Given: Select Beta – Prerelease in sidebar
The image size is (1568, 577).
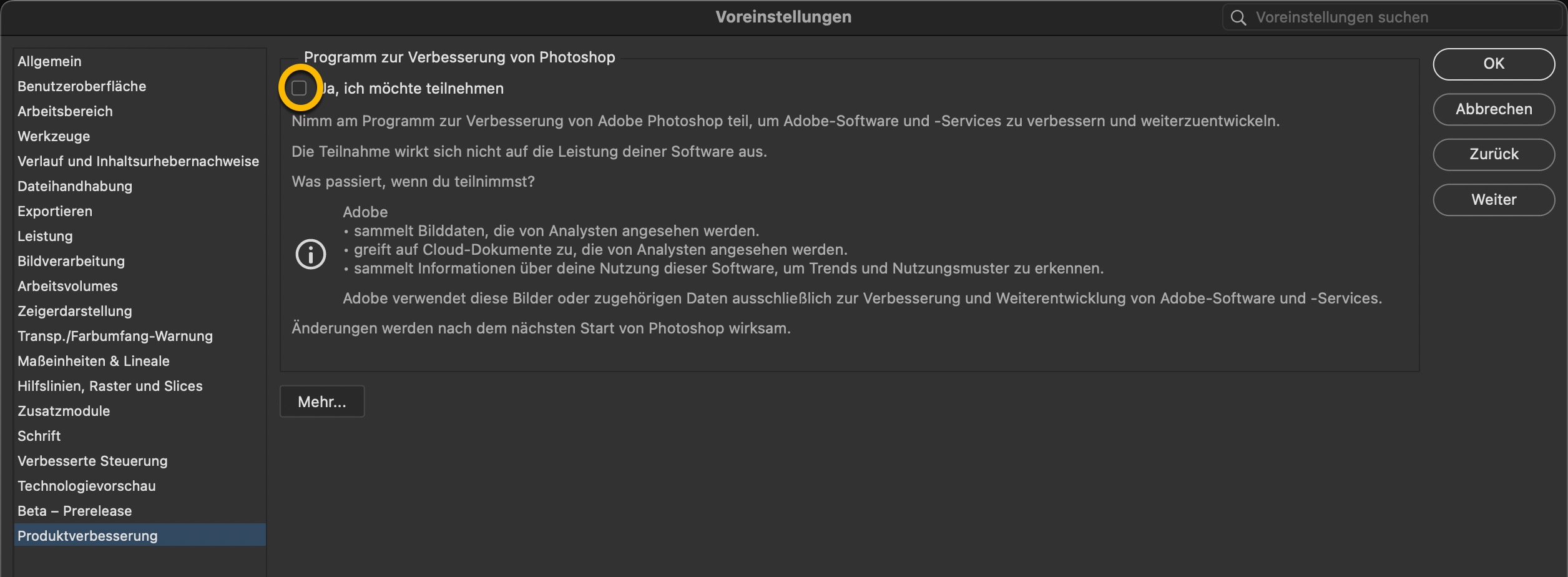Looking at the screenshot, I should pyautogui.click(x=75, y=511).
